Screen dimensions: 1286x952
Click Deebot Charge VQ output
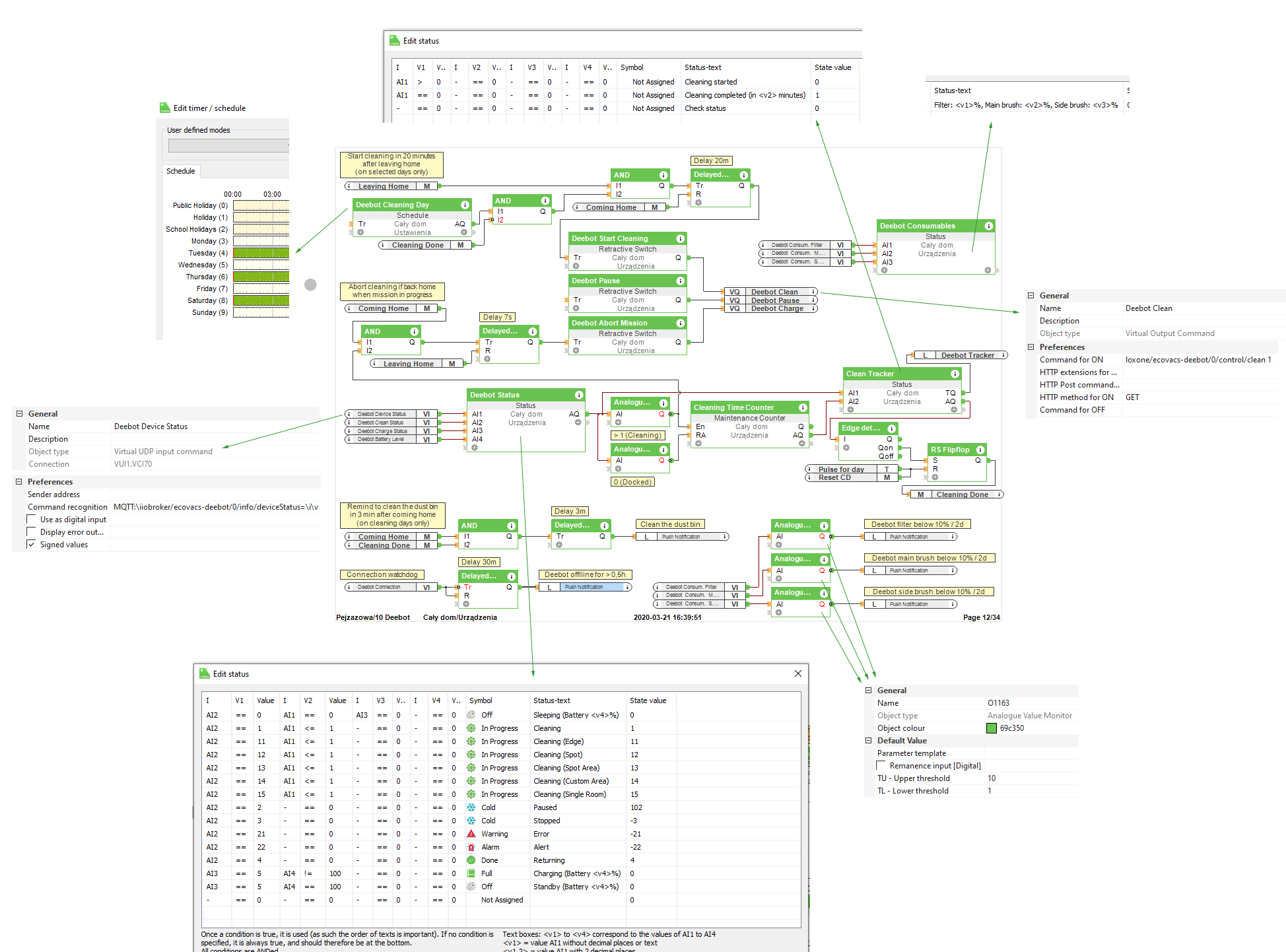771,309
